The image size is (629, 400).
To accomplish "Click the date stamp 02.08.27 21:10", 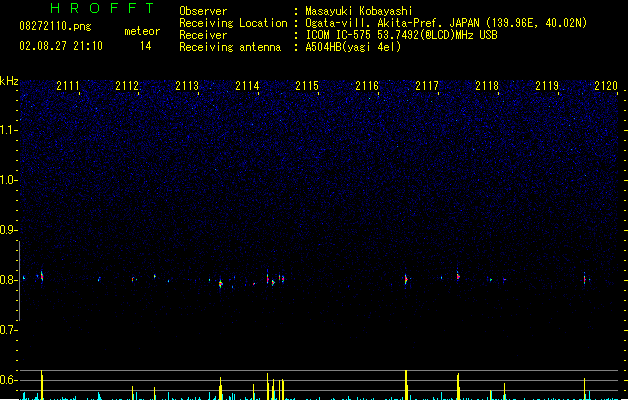I will pos(61,46).
